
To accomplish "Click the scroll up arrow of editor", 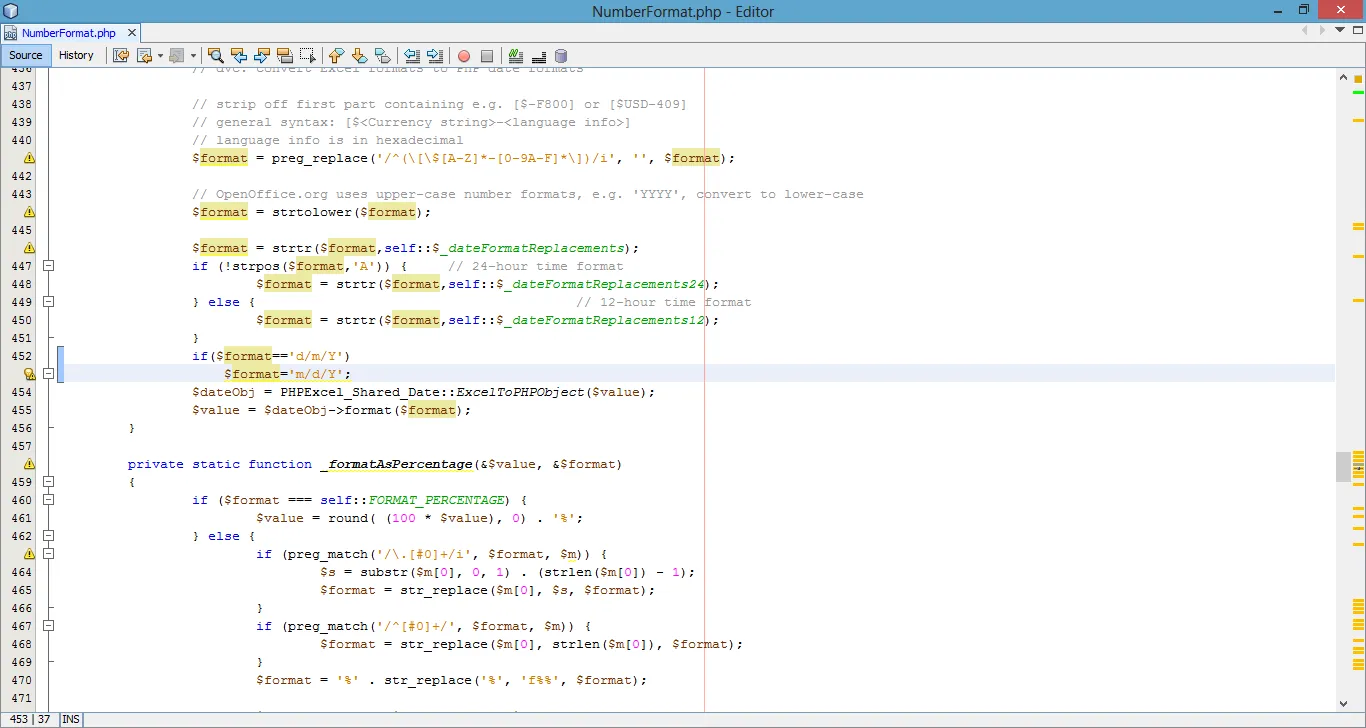I will pos(1342,77).
